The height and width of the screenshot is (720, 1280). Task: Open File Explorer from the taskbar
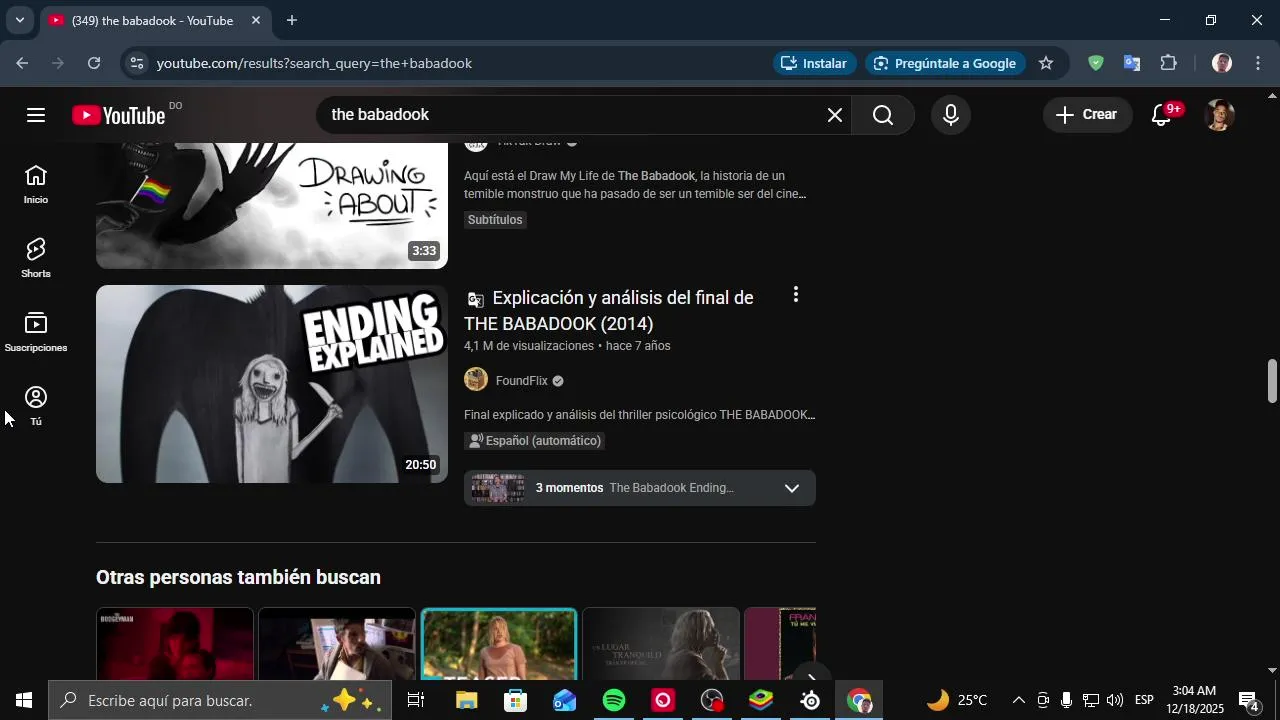point(467,700)
